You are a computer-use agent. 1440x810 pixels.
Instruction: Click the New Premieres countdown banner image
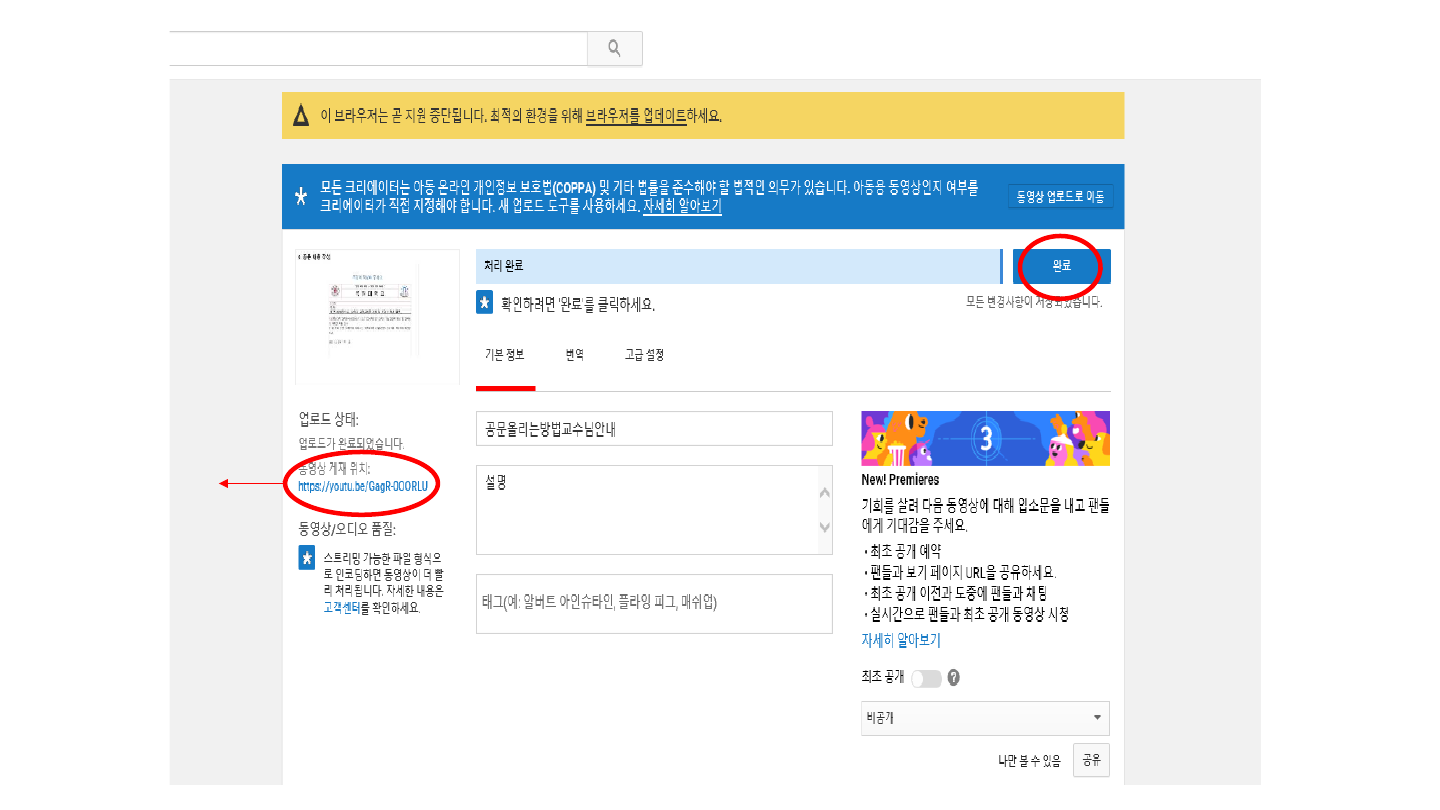pyautogui.click(x=985, y=438)
